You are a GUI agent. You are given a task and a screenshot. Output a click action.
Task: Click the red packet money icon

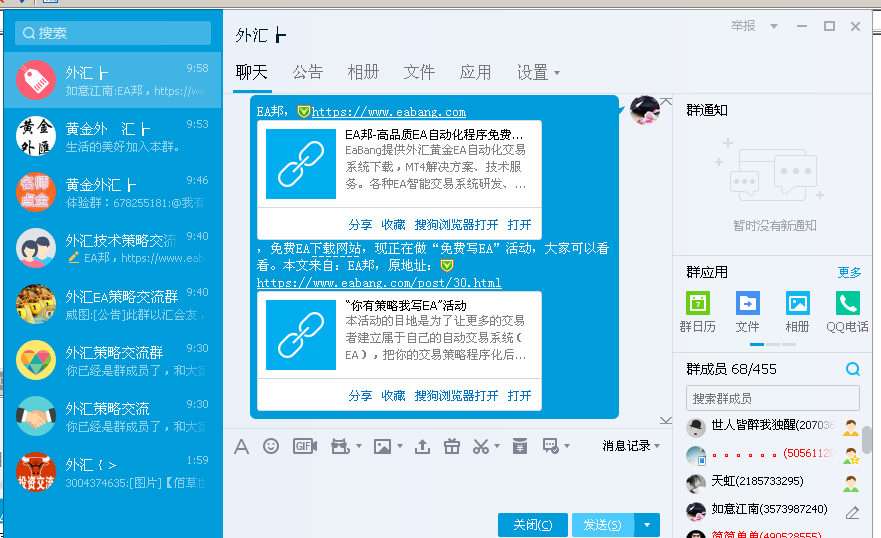point(520,446)
